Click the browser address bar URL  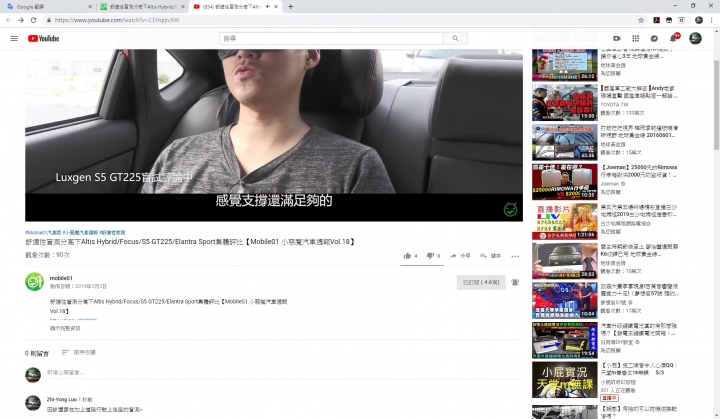point(117,20)
